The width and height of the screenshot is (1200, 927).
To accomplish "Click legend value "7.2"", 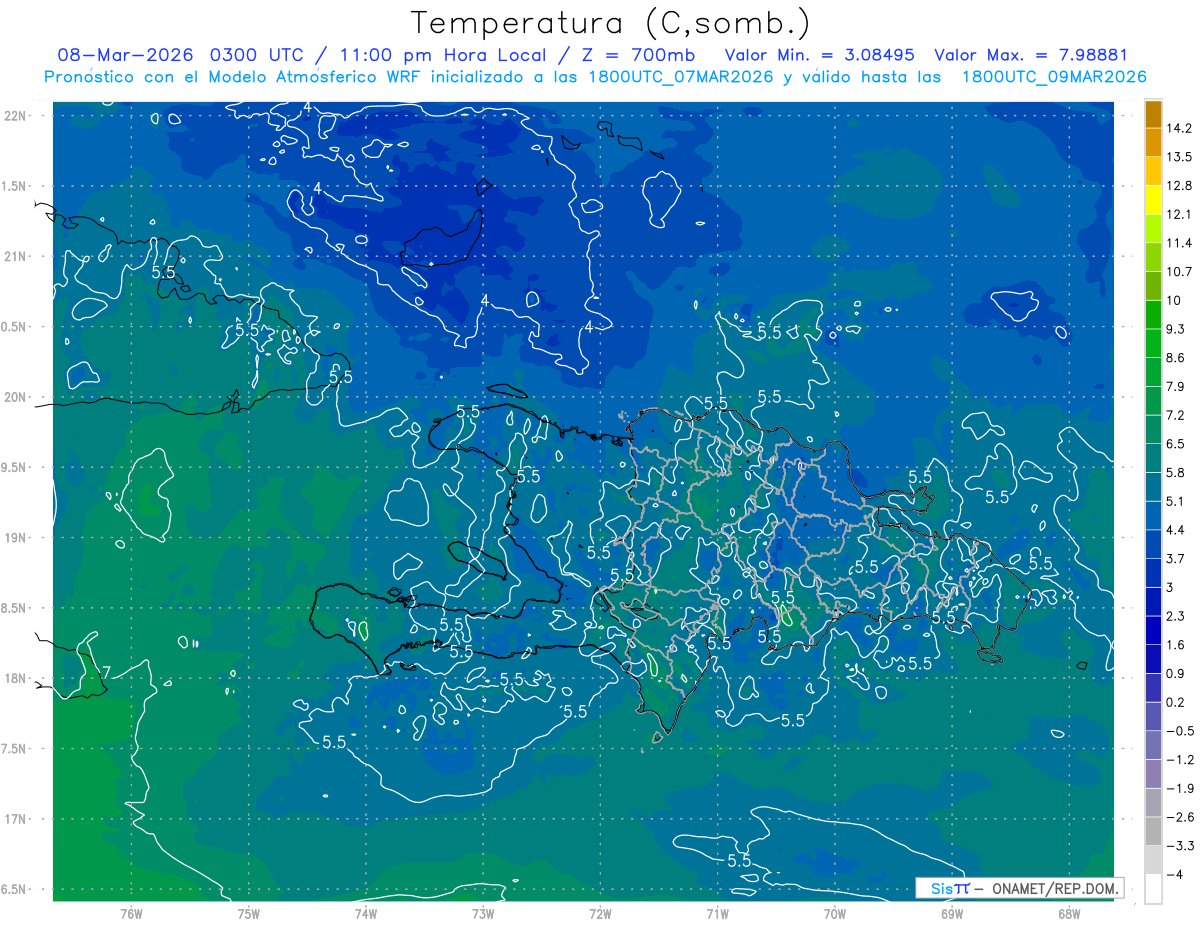I will [1177, 415].
